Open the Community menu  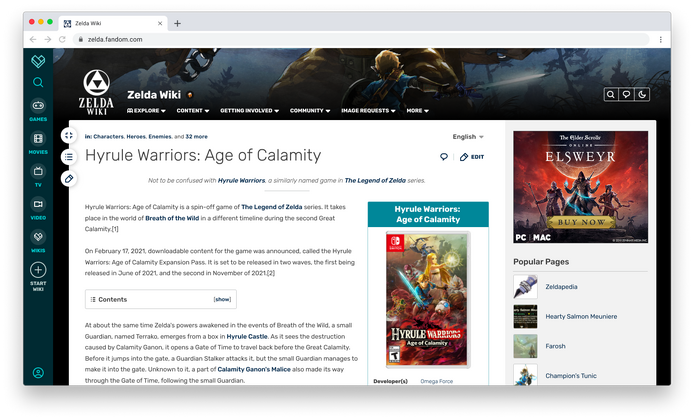click(x=310, y=110)
